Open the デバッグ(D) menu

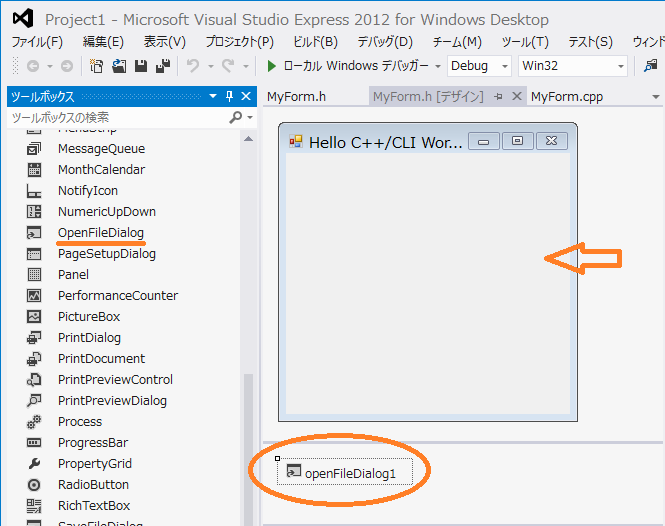[x=385, y=42]
